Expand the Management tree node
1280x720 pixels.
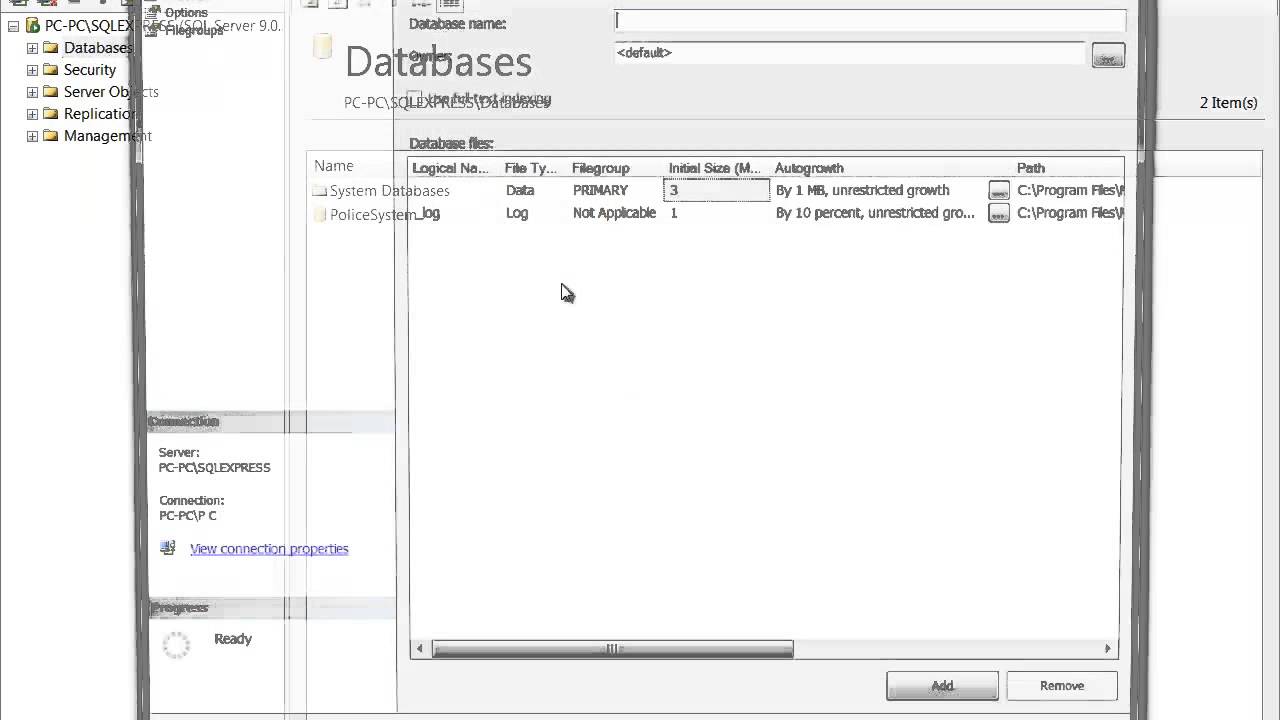(32, 136)
